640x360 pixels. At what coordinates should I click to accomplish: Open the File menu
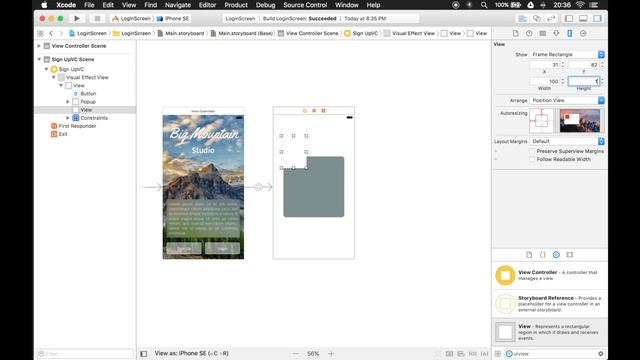89,5
